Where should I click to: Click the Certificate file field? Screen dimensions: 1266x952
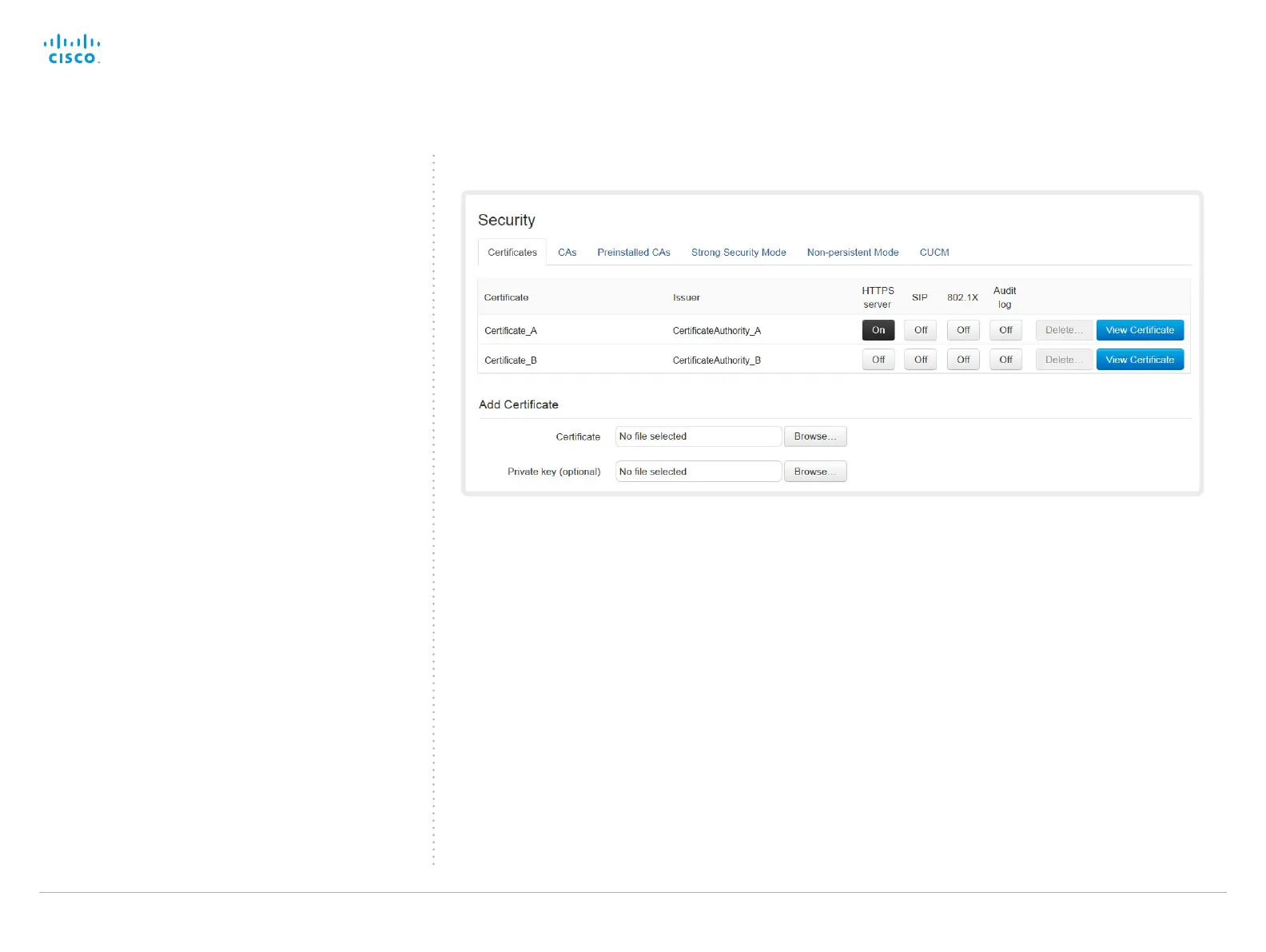coord(699,436)
